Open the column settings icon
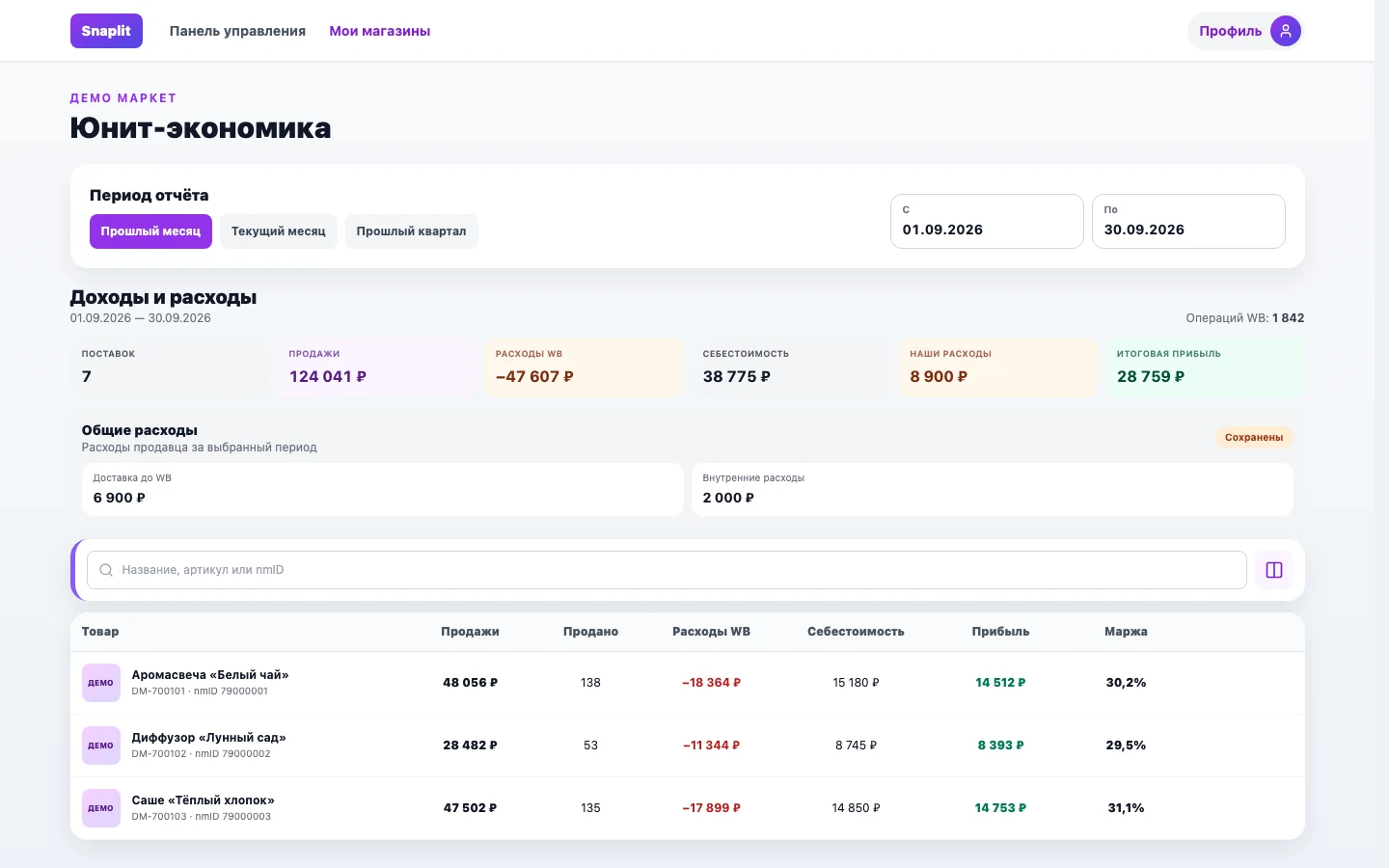Viewport: 1389px width, 868px height. [x=1273, y=570]
